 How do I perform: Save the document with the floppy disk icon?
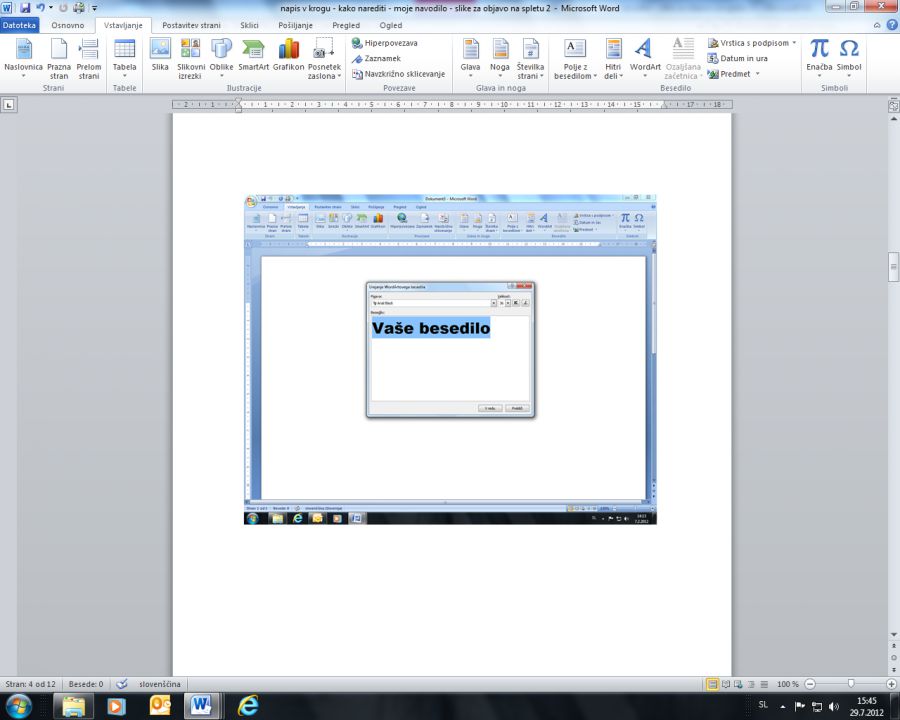pos(25,8)
